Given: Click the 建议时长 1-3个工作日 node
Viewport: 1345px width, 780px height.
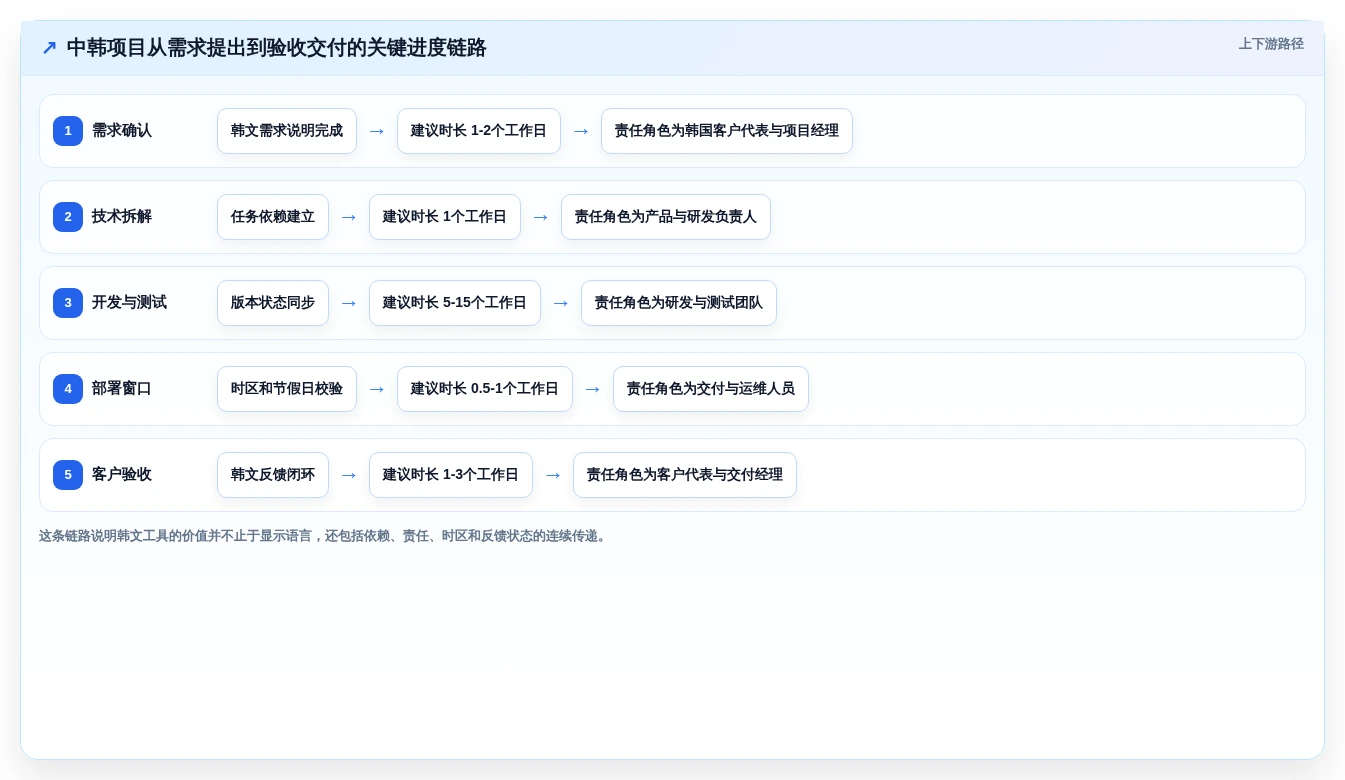Looking at the screenshot, I should pyautogui.click(x=451, y=475).
